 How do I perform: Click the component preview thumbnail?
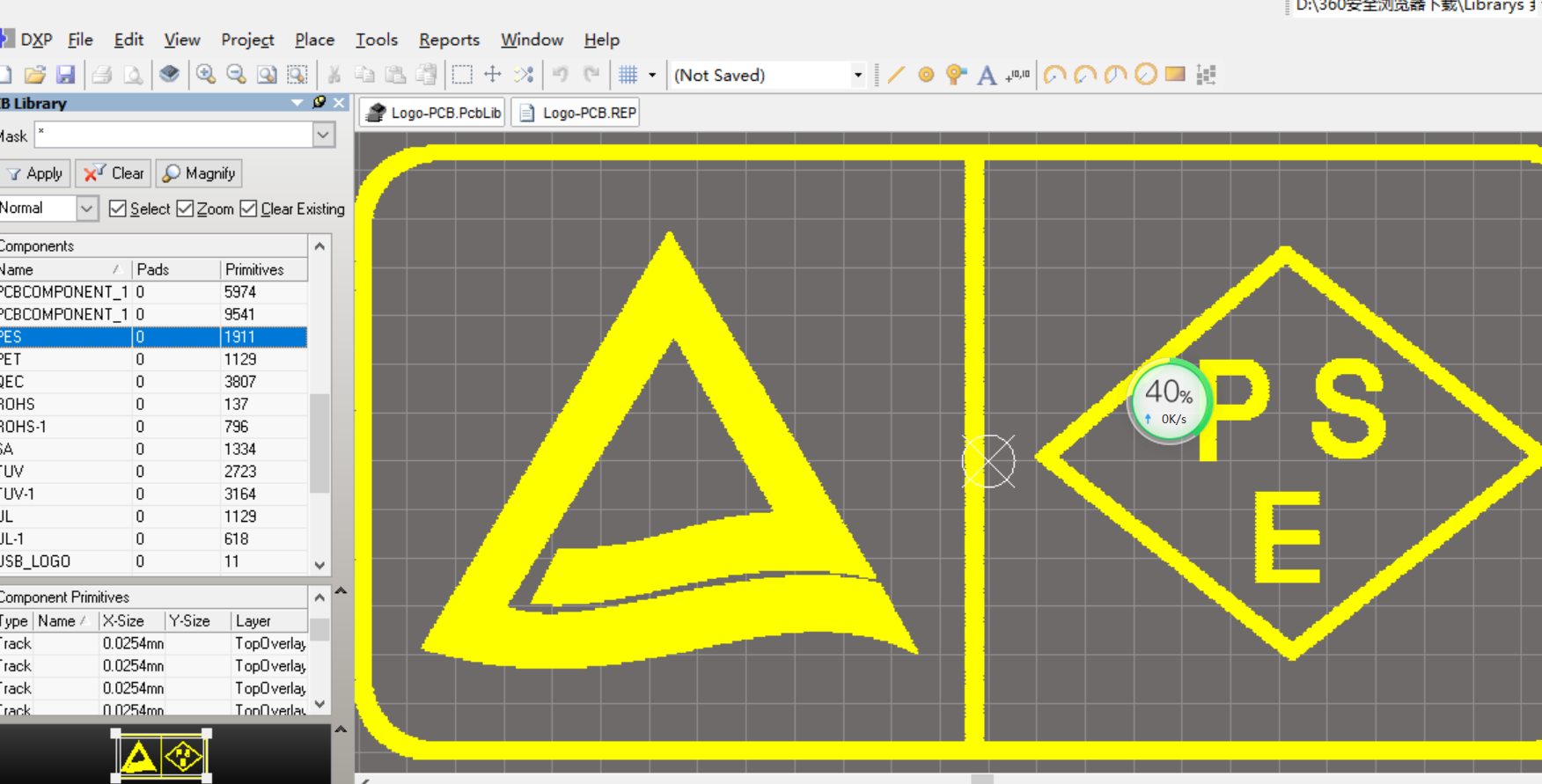(161, 756)
